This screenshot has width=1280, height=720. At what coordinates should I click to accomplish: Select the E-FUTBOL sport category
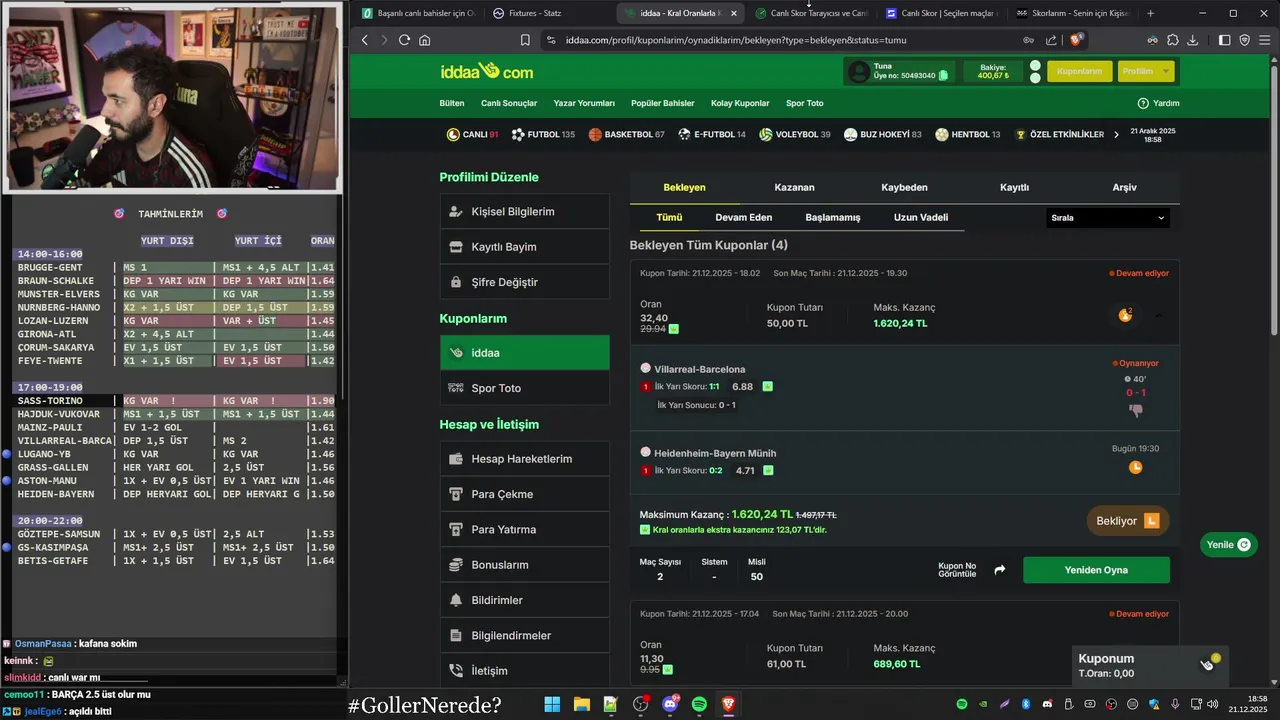coord(712,134)
